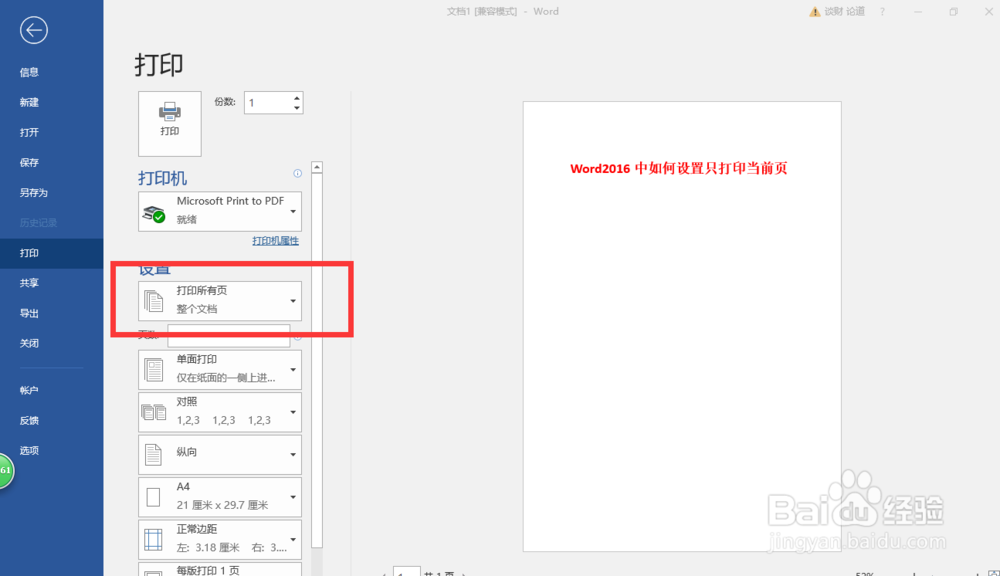Screen dimensions: 1000x576
Task: Click the A4 paper size icon
Action: tap(154, 496)
